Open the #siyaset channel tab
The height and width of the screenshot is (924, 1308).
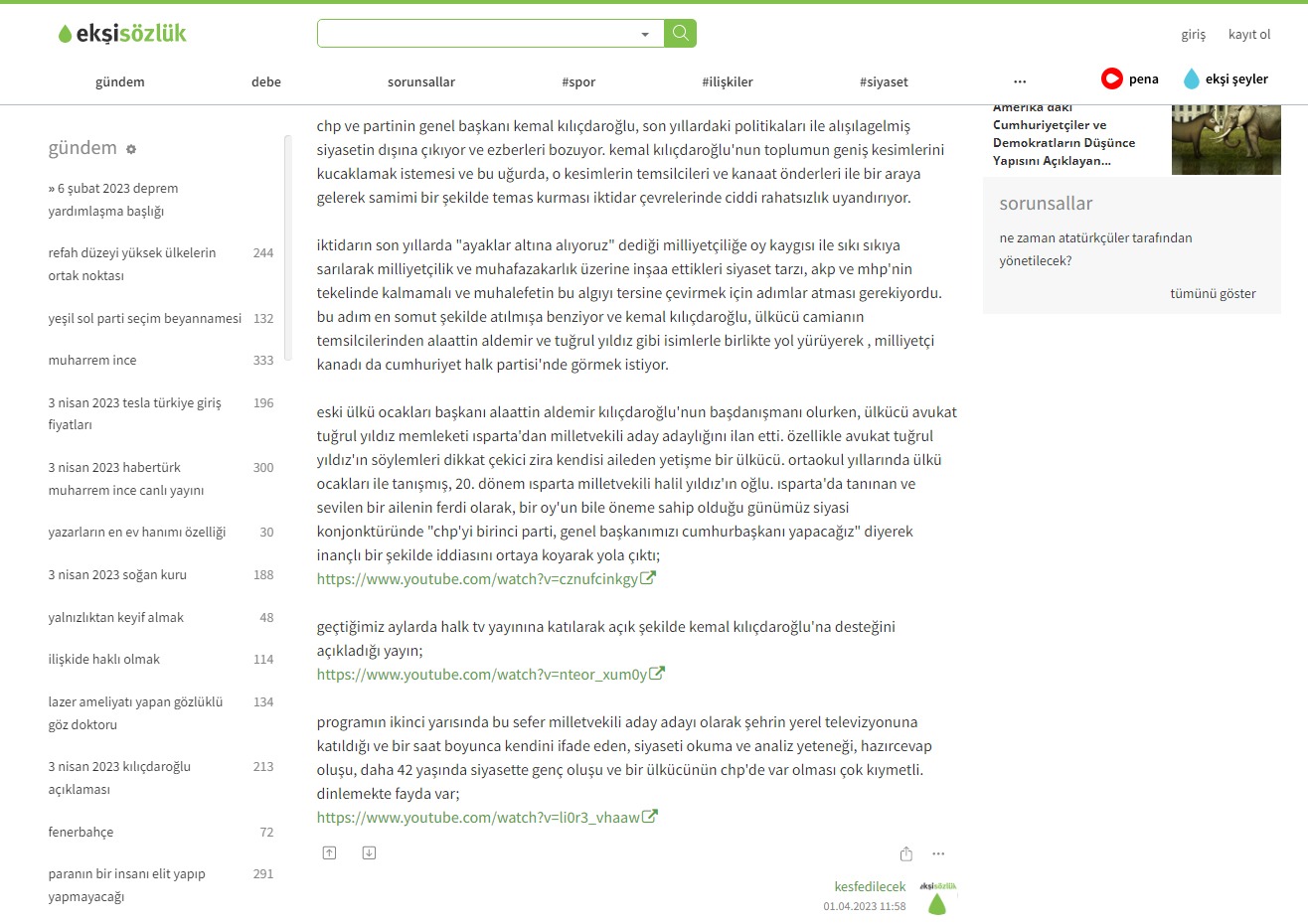click(884, 81)
